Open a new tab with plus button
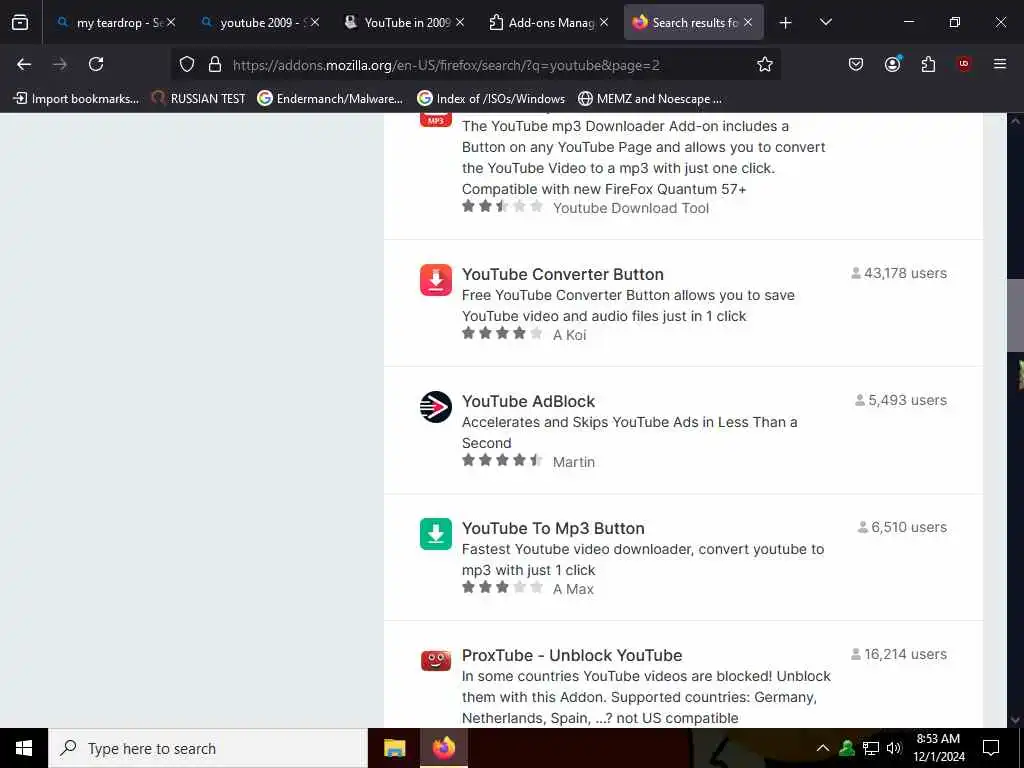Screen dimensions: 1024x768 click(x=786, y=23)
